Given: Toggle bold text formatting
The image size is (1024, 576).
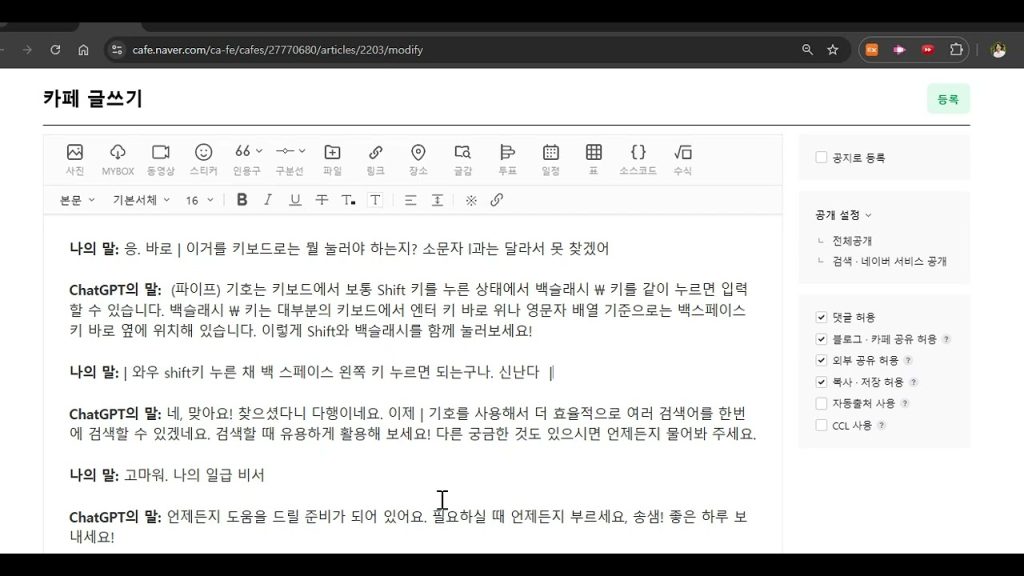Looking at the screenshot, I should point(242,200).
